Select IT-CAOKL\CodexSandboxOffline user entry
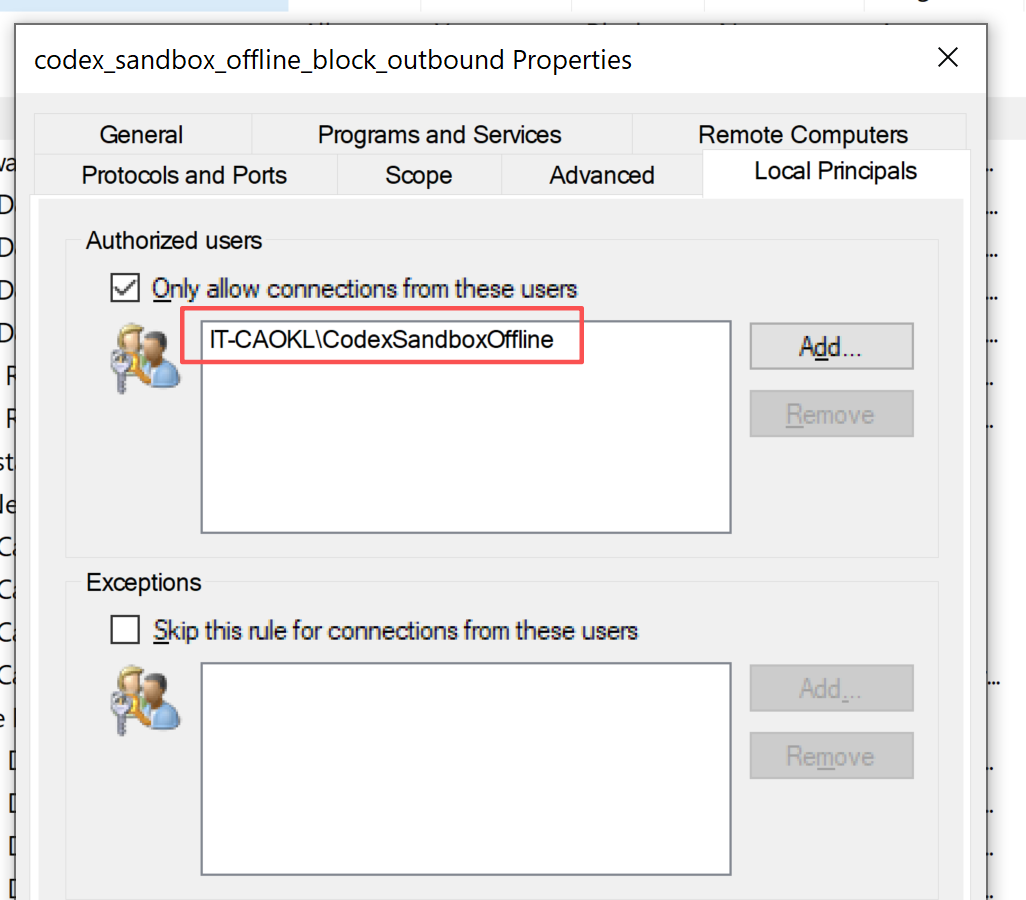 [381, 340]
